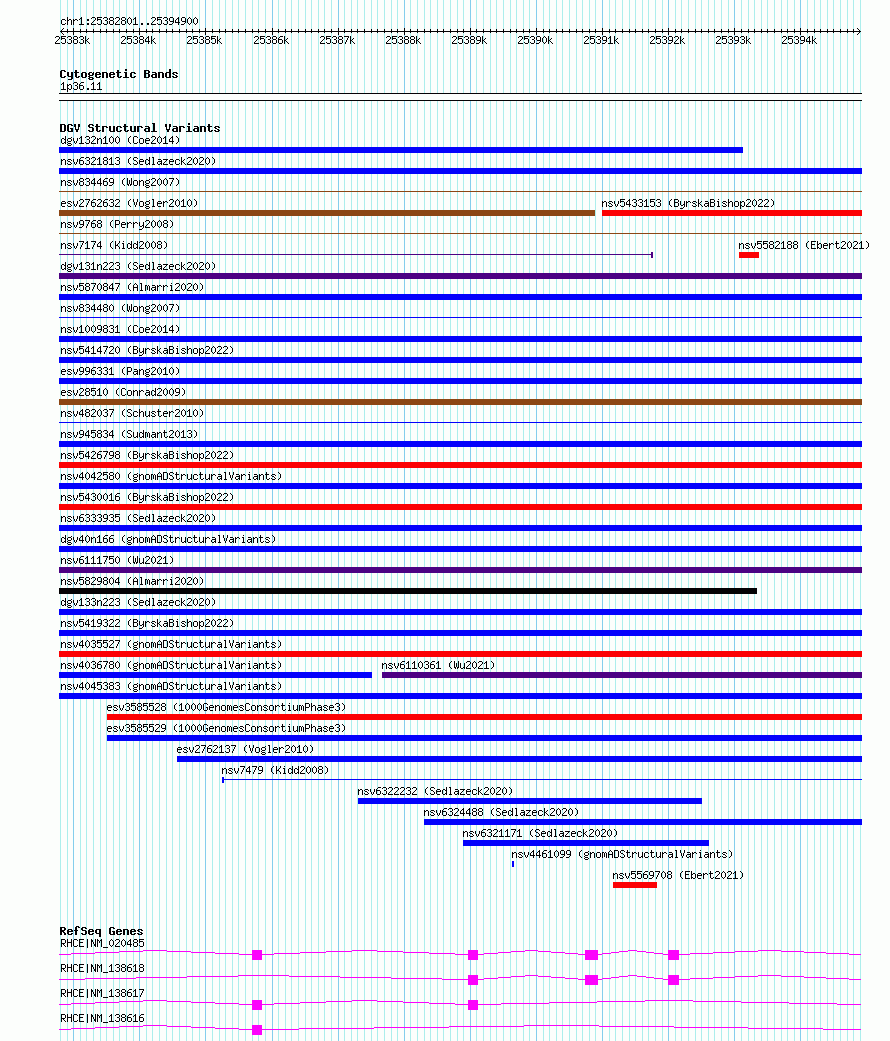Click nsv5870847 (Almarri2020) label
Image resolution: width=890 pixels, height=1041 pixels.
[131, 287]
